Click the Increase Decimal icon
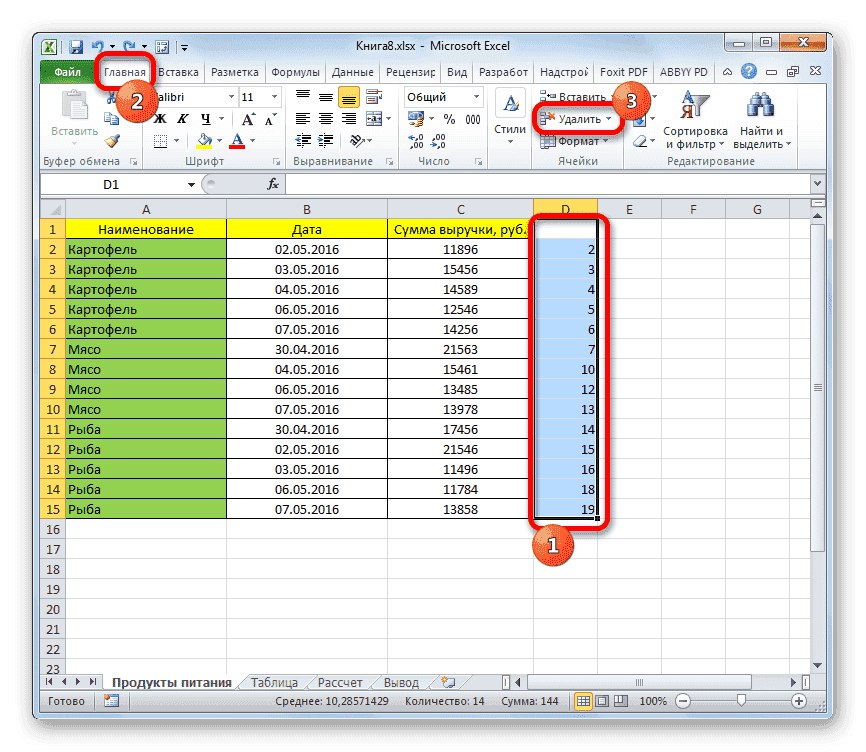 (x=415, y=139)
